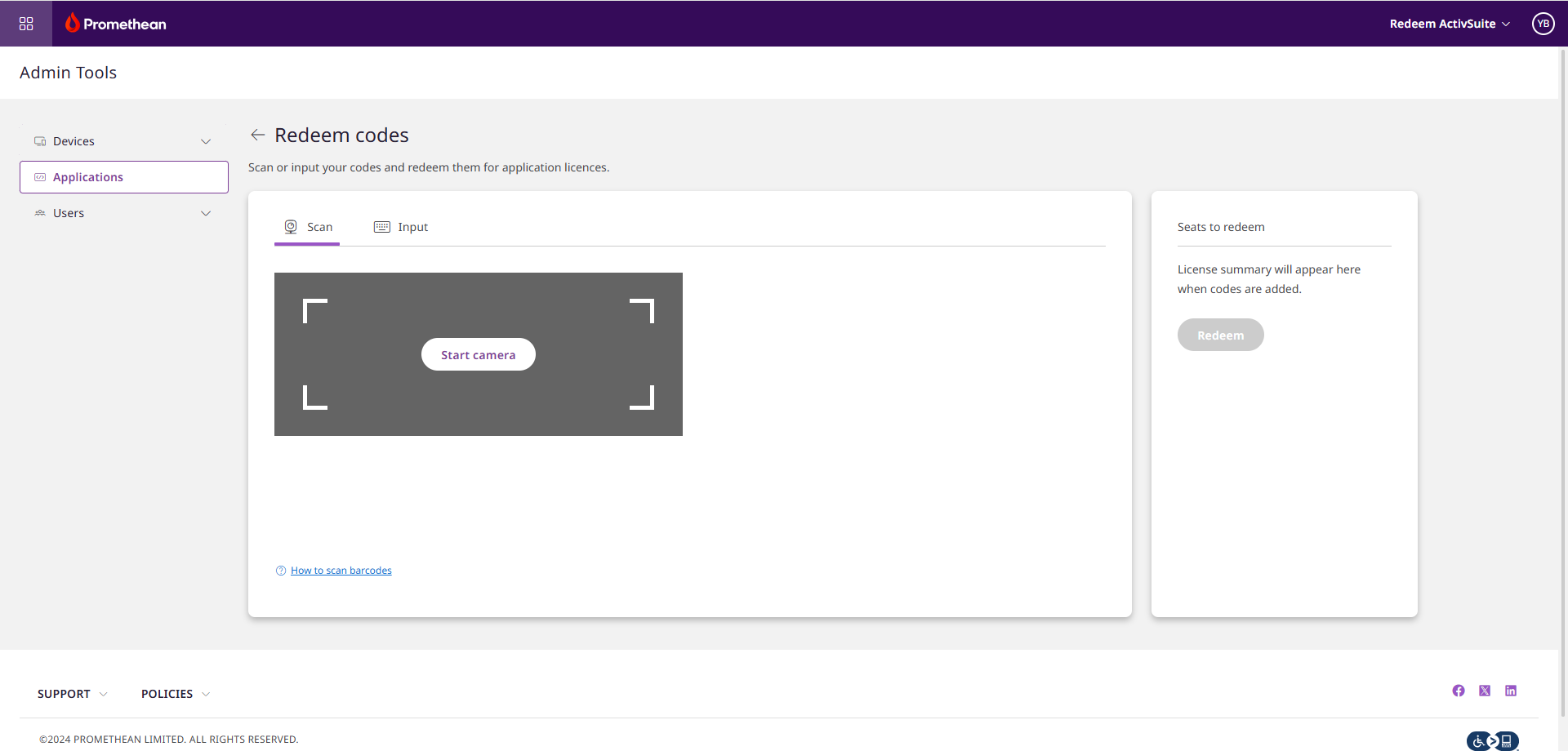Open the X (Twitter) footer icon

click(1485, 691)
